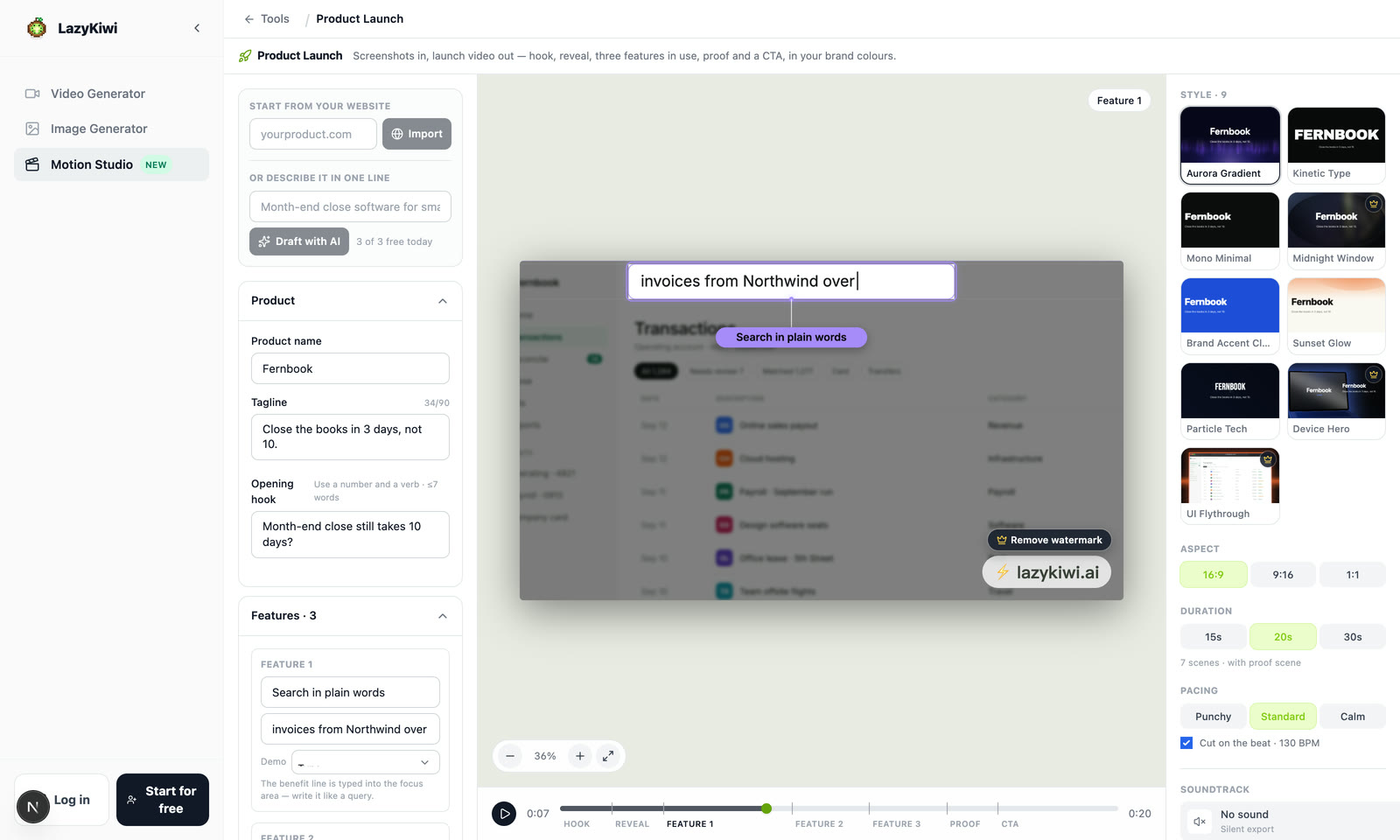Uncheck Cut on the beat checkbox
1400x840 pixels.
pos(1186,743)
